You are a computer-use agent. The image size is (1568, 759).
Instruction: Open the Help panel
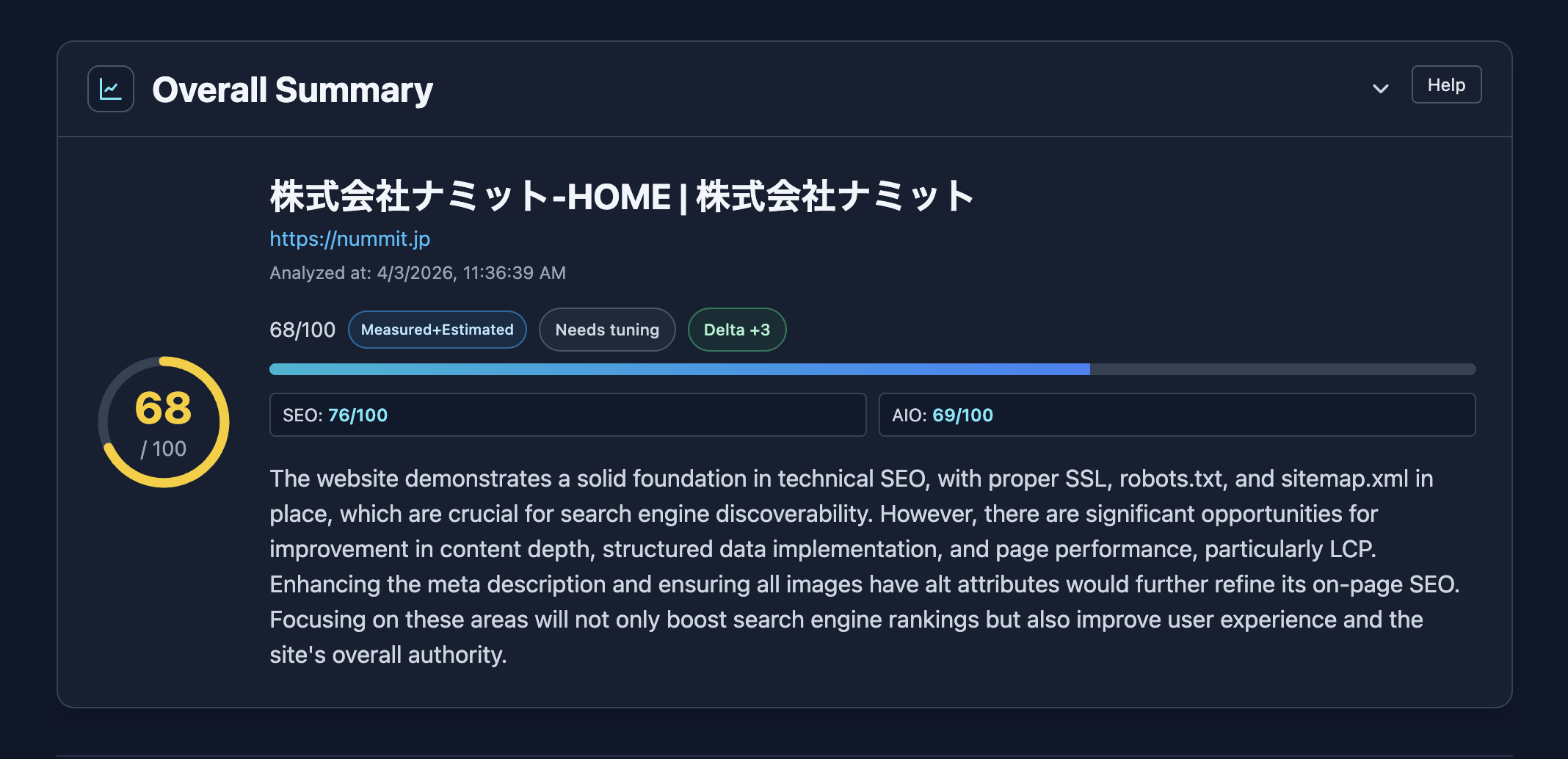(1445, 85)
